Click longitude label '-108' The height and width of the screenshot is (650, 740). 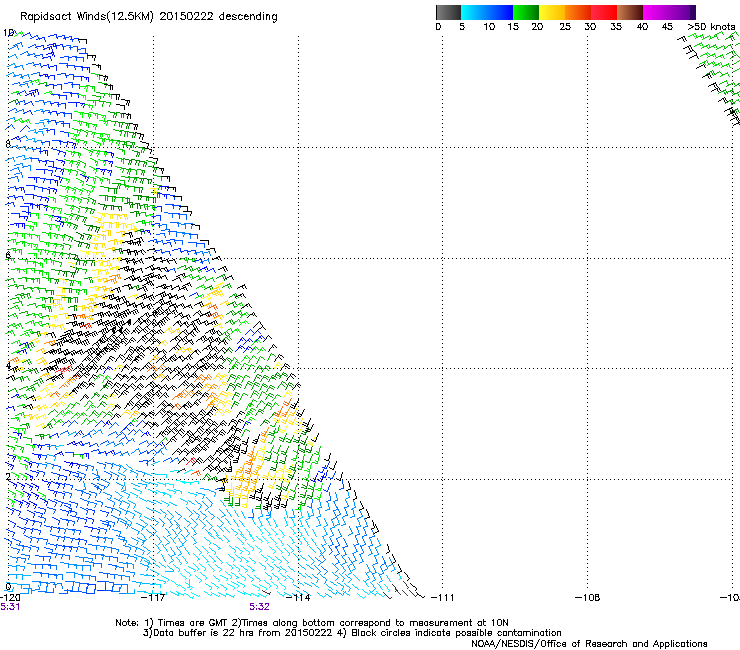[588, 598]
